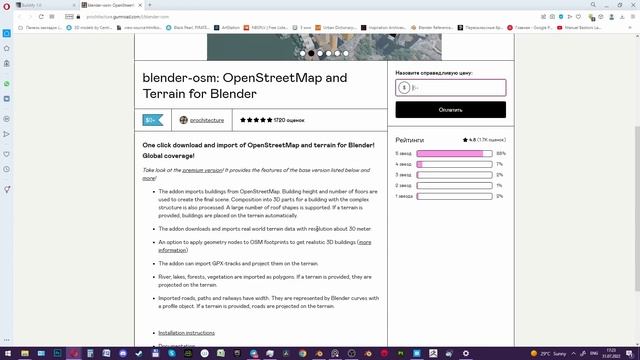Viewport: 640px width, 360px height.
Task: Click the 5 stars rating bar
Action: [454, 153]
